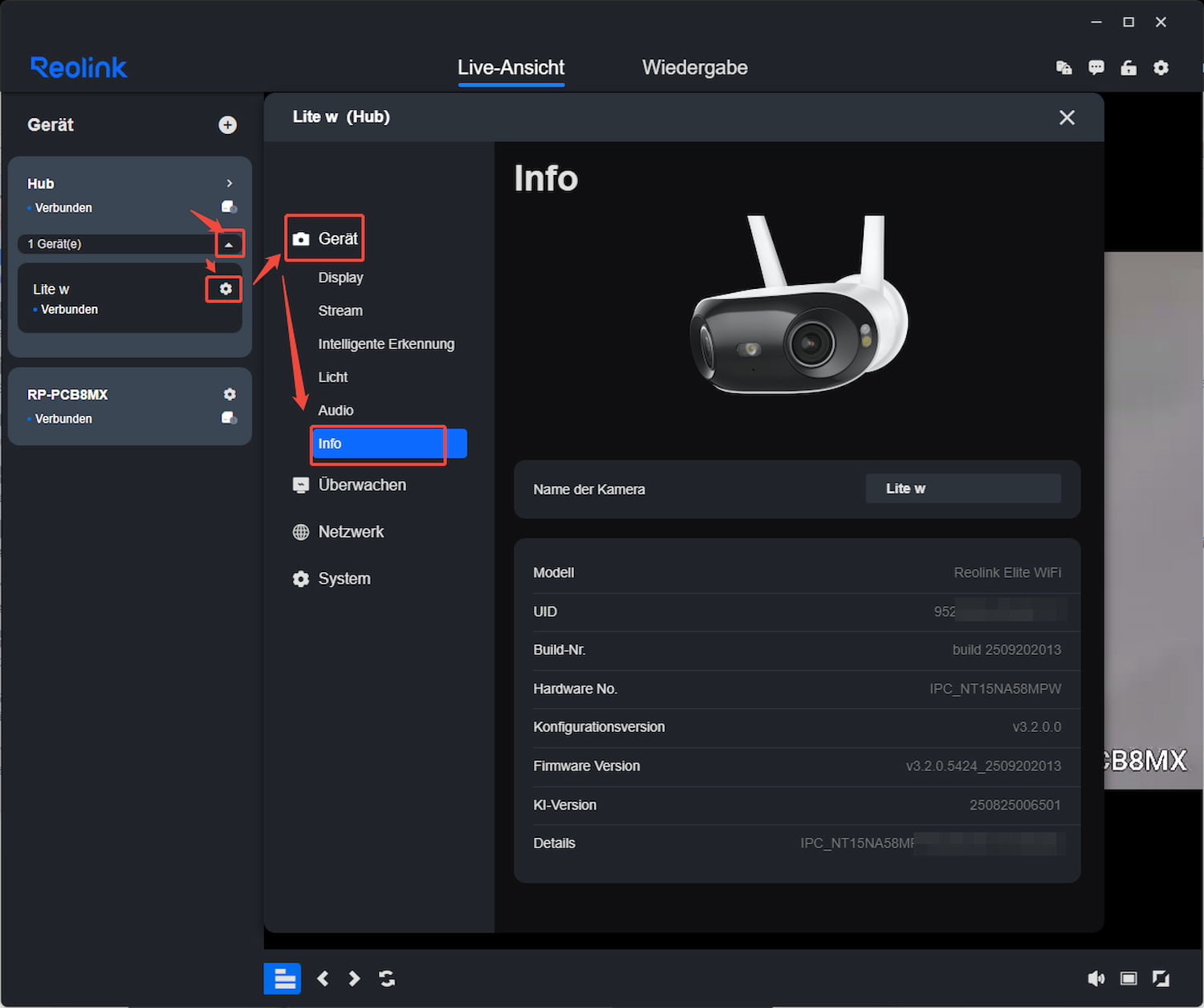Expand the System section
The width and height of the screenshot is (1204, 1008).
click(x=344, y=579)
